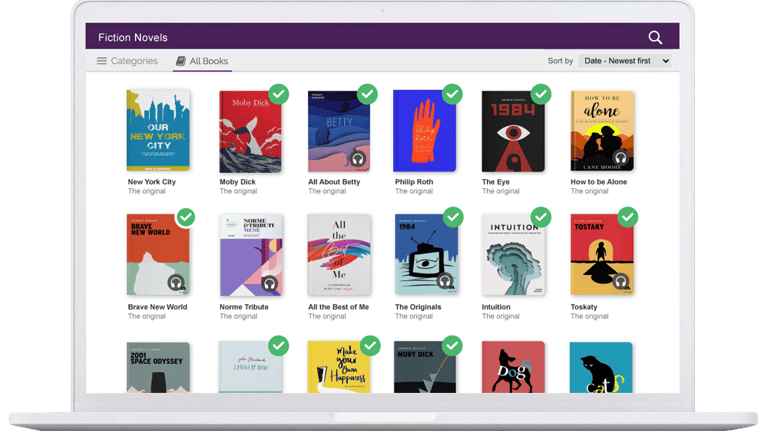Screen dimensions: 768x431
Task: Select the red Dogs book cover
Action: (x=513, y=367)
